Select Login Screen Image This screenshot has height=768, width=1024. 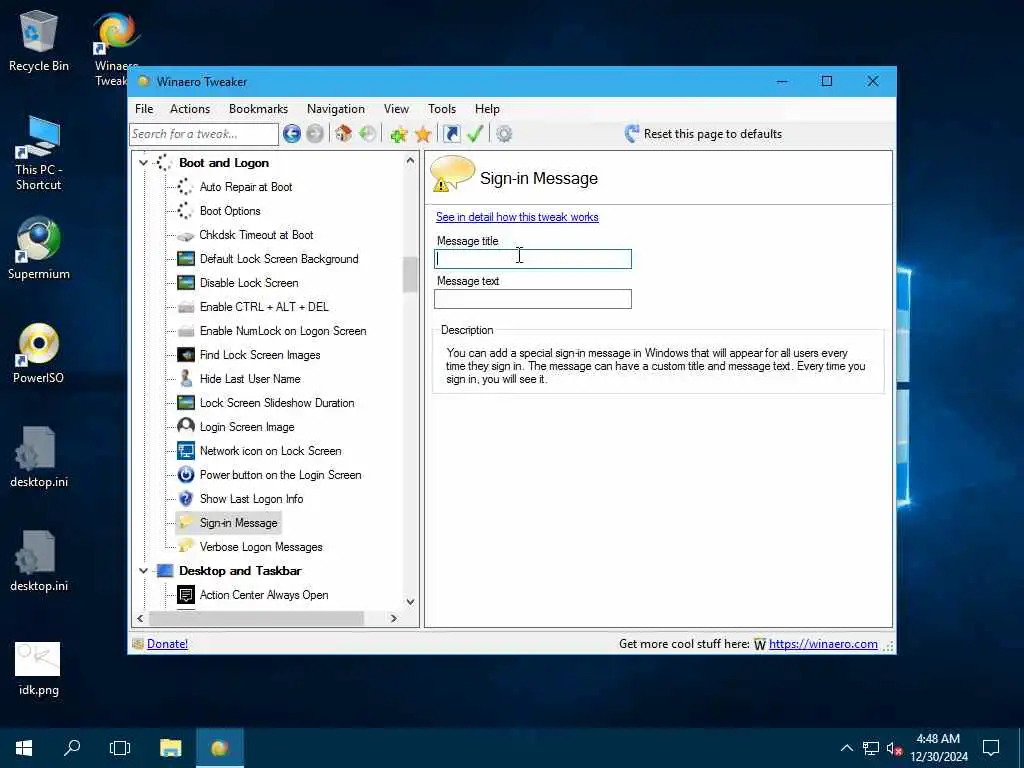tap(247, 427)
